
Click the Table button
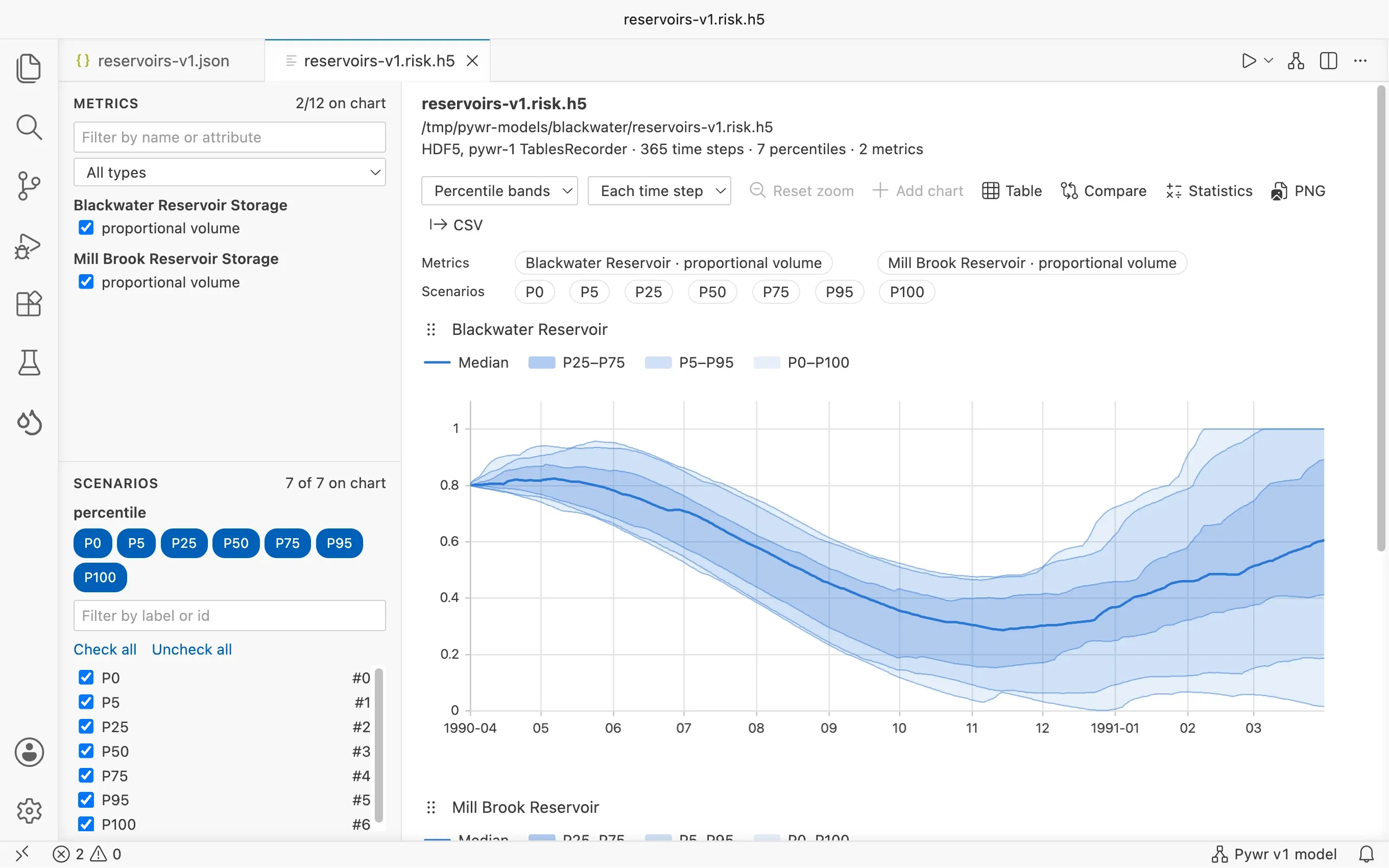pyautogui.click(x=1012, y=190)
